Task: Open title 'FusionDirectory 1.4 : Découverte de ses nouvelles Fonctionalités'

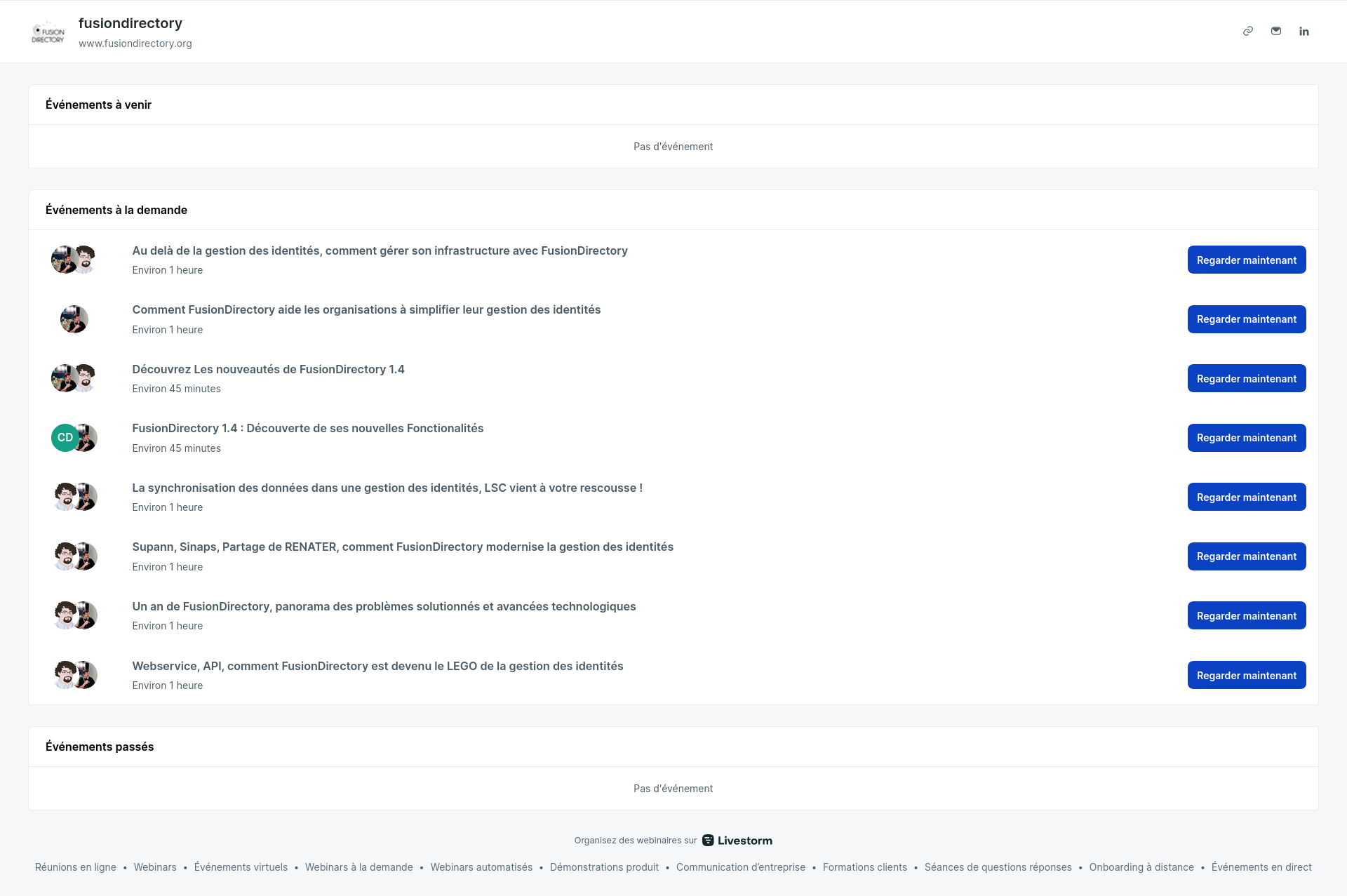Action: click(x=307, y=428)
